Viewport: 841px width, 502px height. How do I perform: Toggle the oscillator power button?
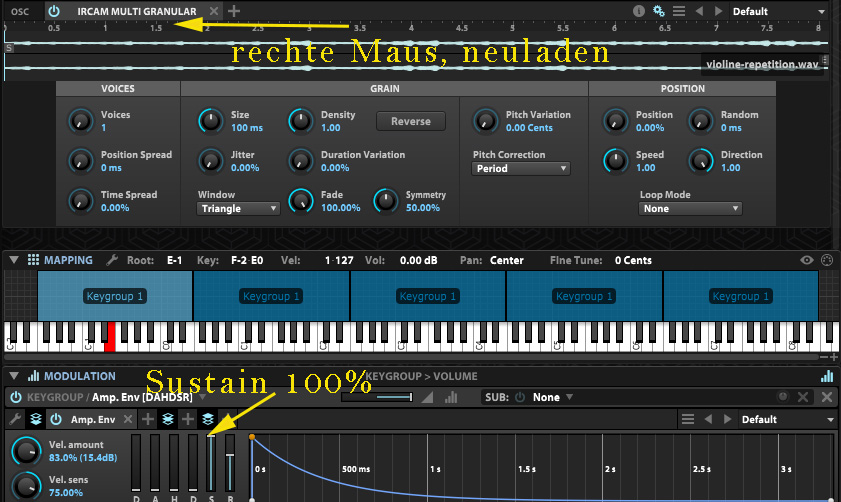[x=54, y=11]
